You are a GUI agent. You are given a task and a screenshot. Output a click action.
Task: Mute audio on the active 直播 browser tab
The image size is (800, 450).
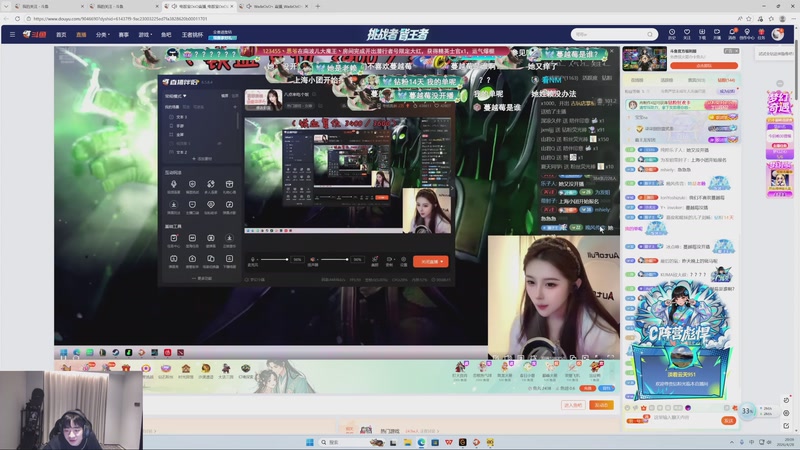click(x=174, y=6)
